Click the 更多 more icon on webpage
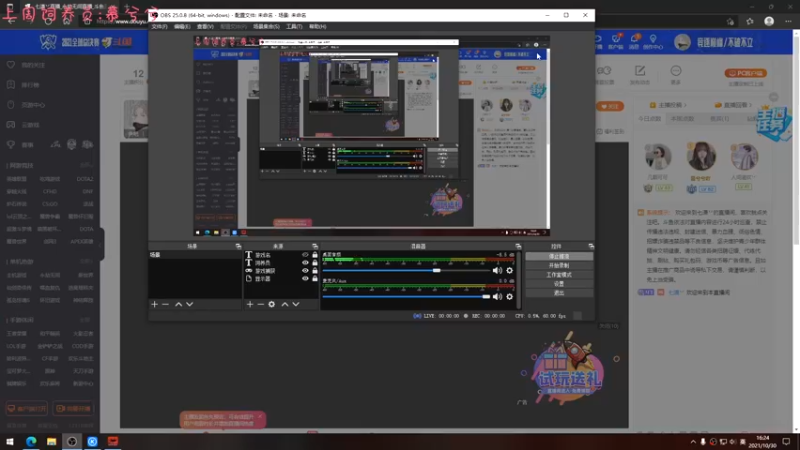This screenshot has height=450, width=800. pyautogui.click(x=676, y=74)
